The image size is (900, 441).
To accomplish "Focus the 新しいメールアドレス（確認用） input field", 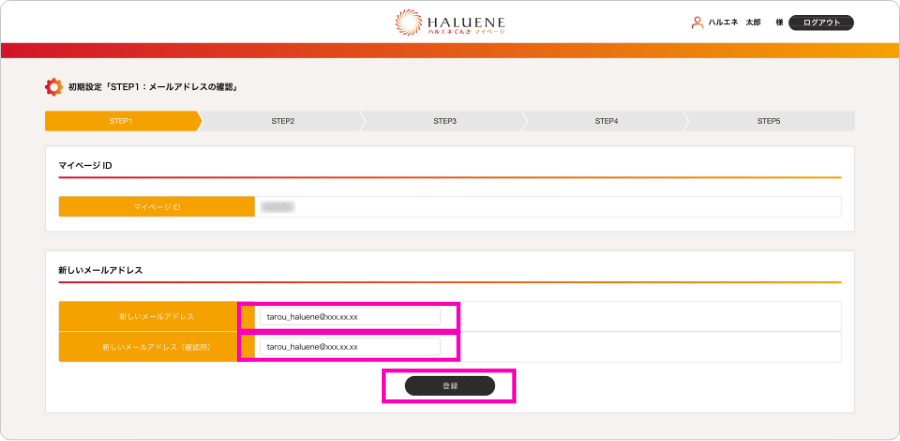I will coord(349,347).
